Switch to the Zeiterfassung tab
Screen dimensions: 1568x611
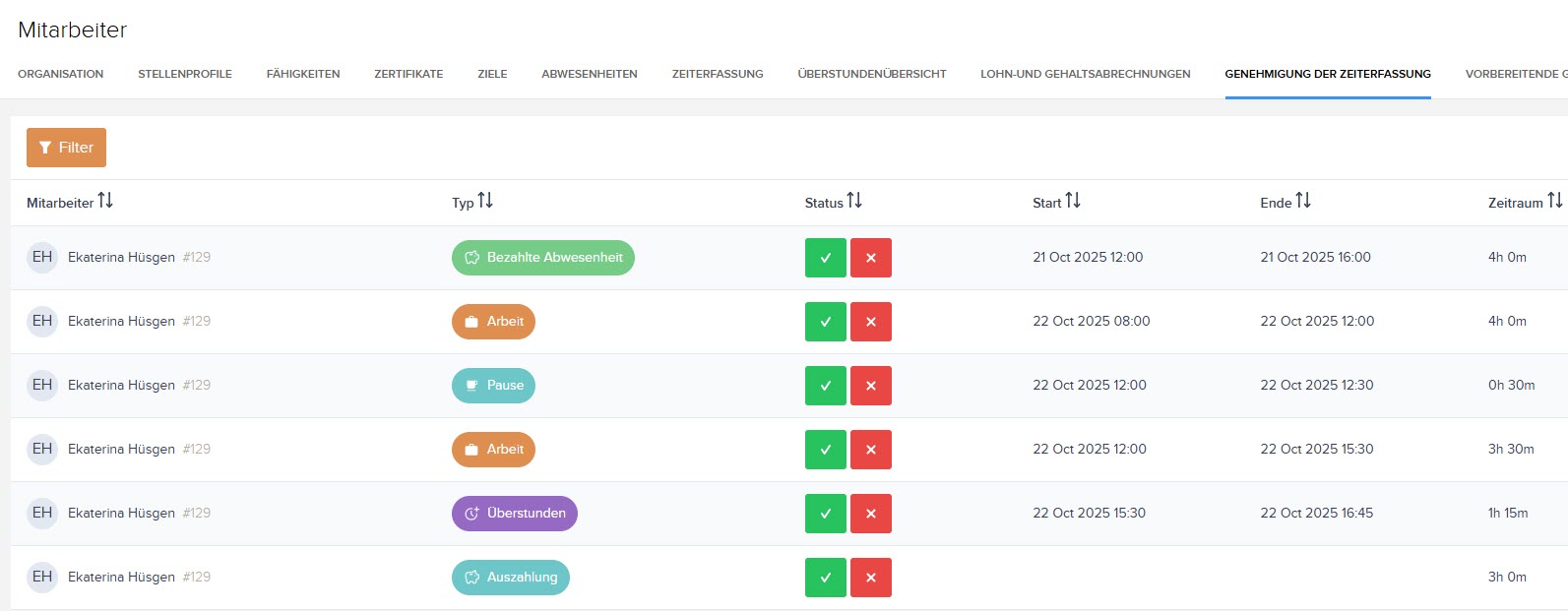pyautogui.click(x=717, y=74)
